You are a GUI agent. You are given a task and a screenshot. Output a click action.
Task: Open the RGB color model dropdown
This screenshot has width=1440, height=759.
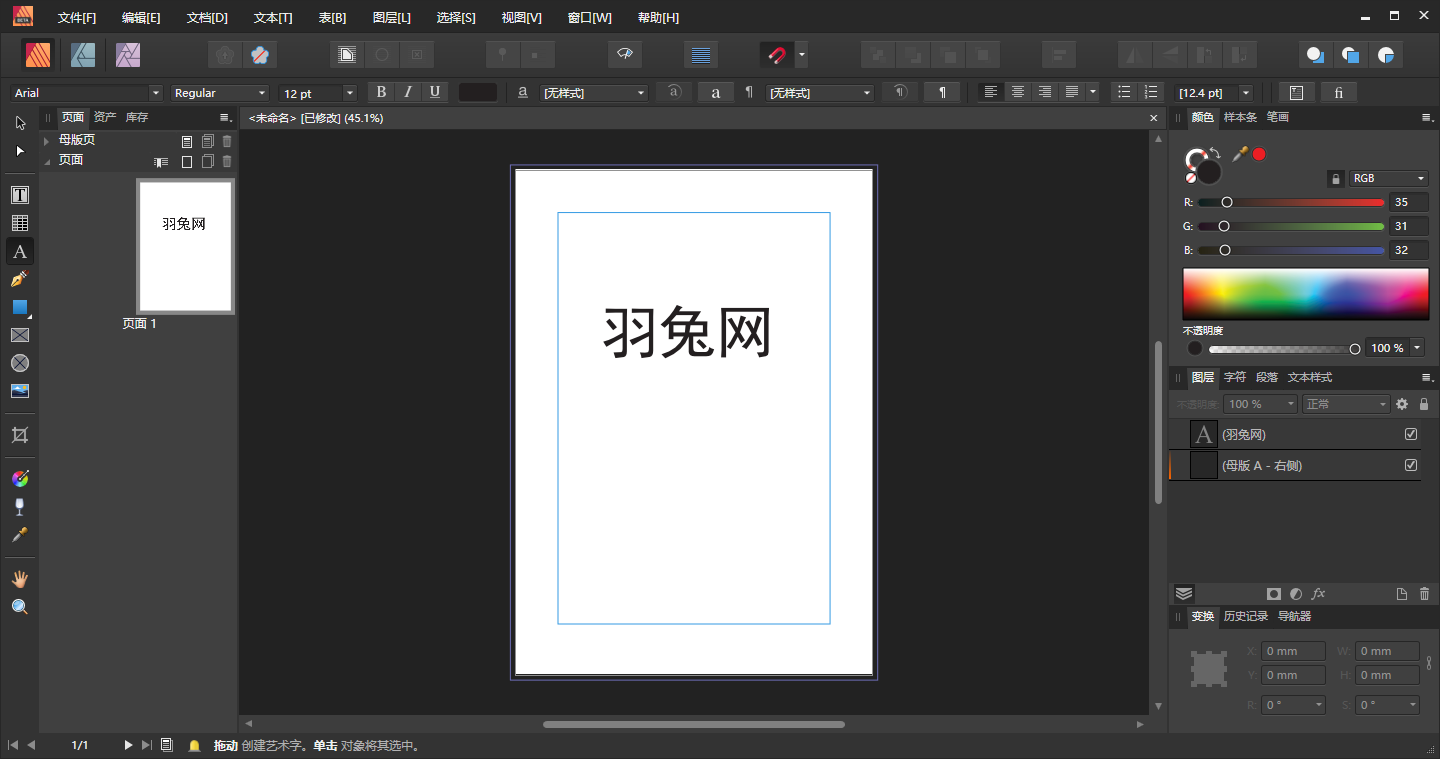[x=1388, y=178]
